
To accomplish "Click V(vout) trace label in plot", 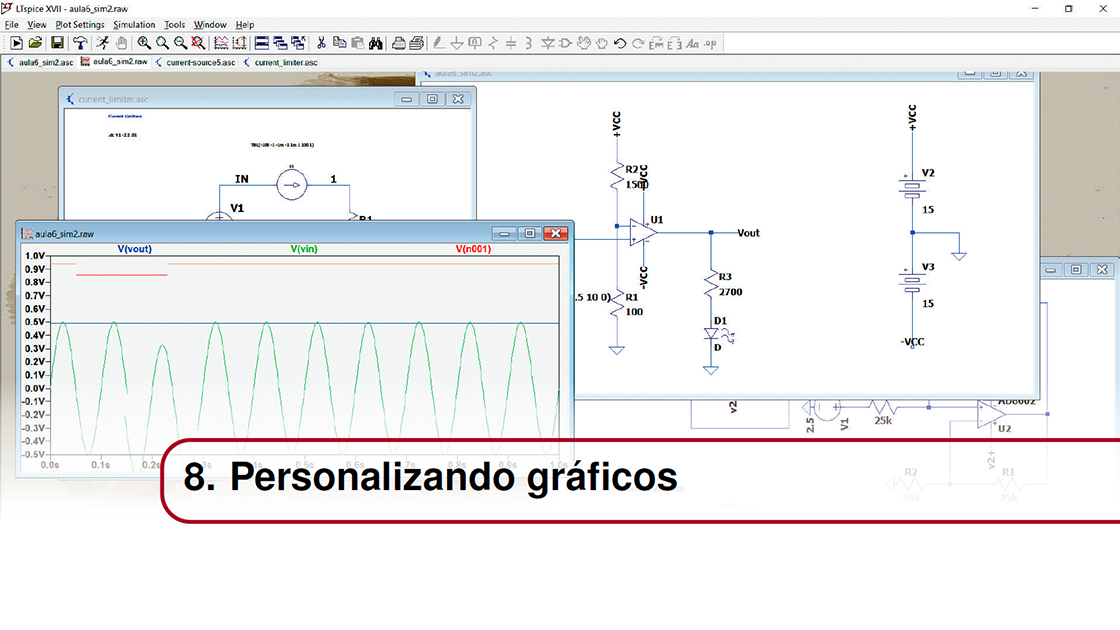I will tap(134, 249).
